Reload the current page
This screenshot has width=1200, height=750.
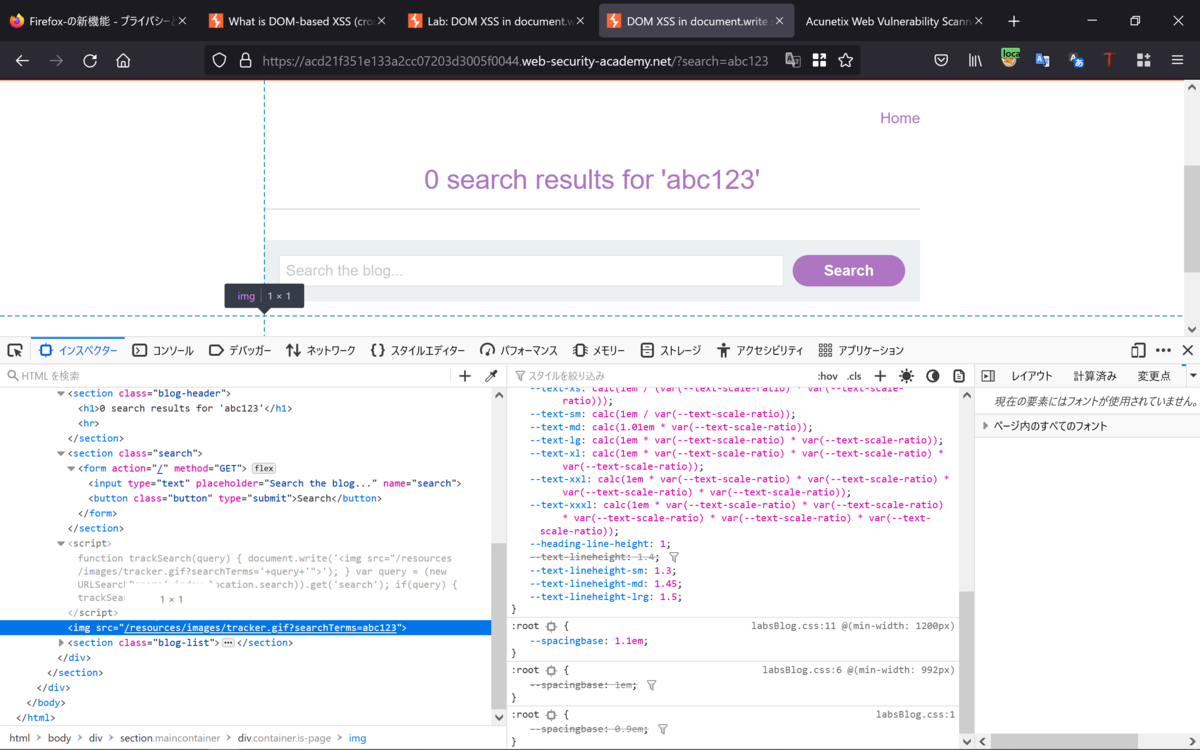90,61
